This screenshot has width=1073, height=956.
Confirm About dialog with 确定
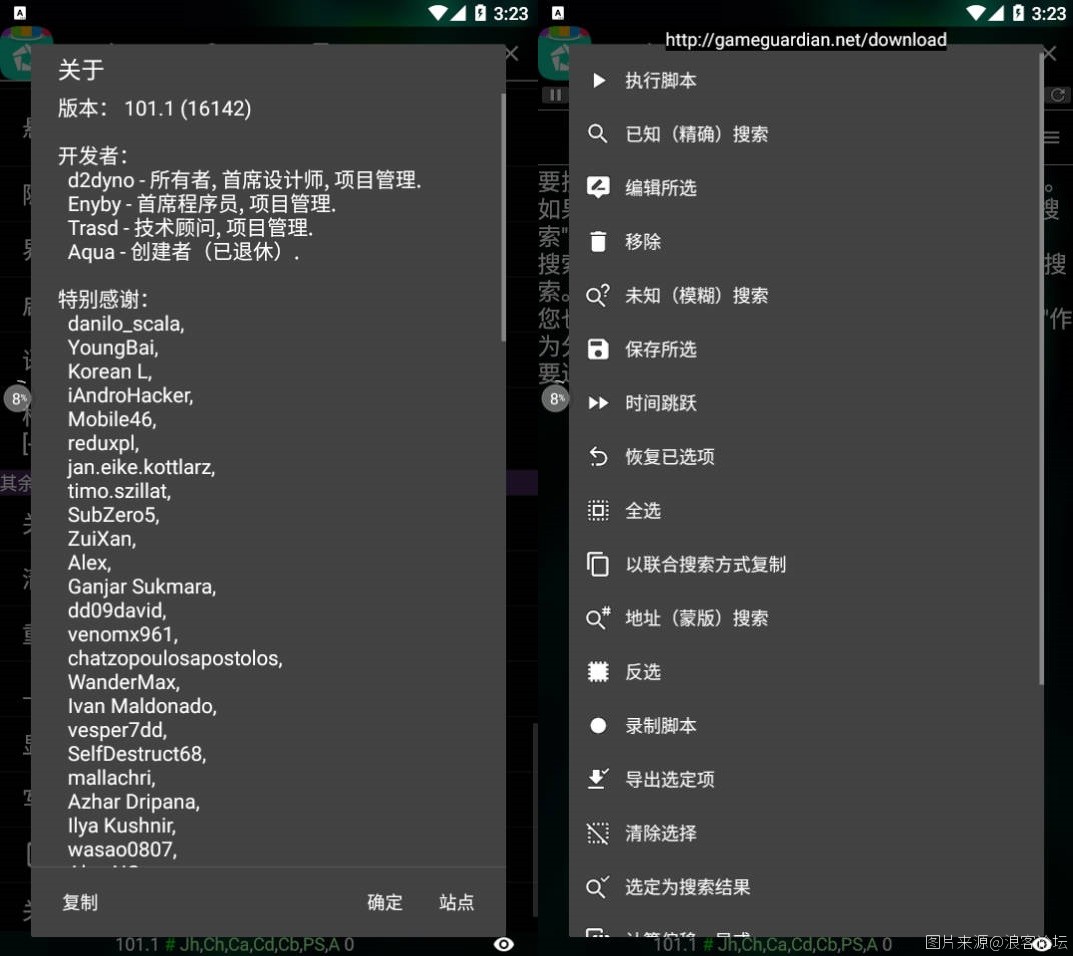[385, 902]
